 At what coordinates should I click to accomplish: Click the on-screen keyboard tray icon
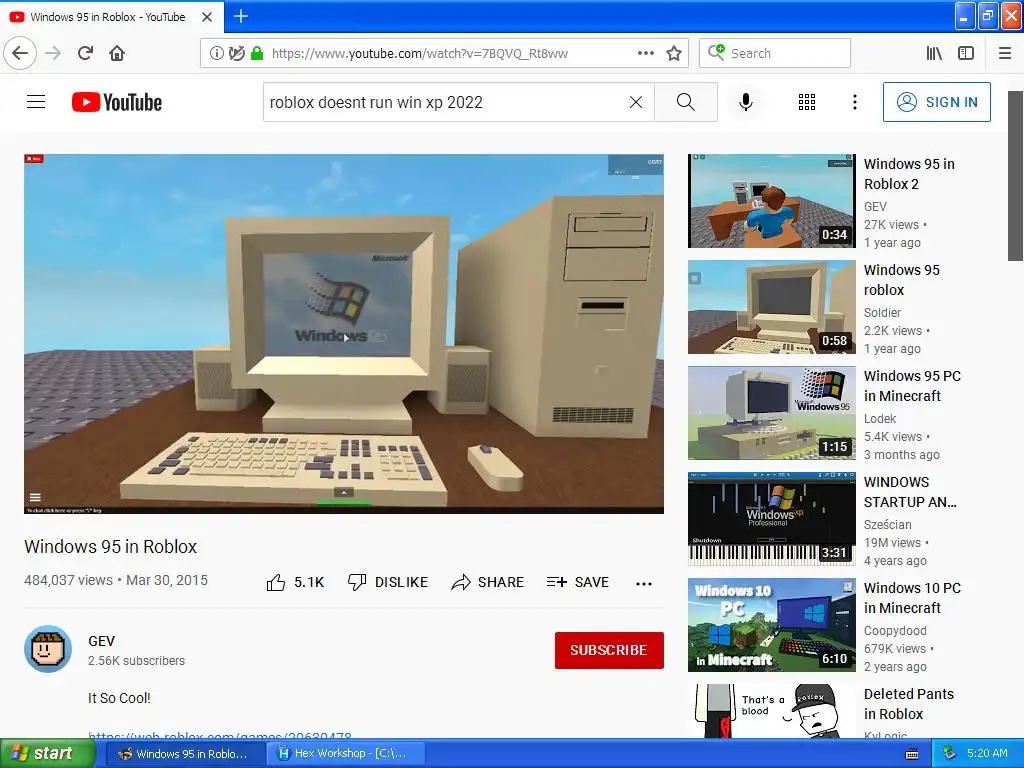912,754
